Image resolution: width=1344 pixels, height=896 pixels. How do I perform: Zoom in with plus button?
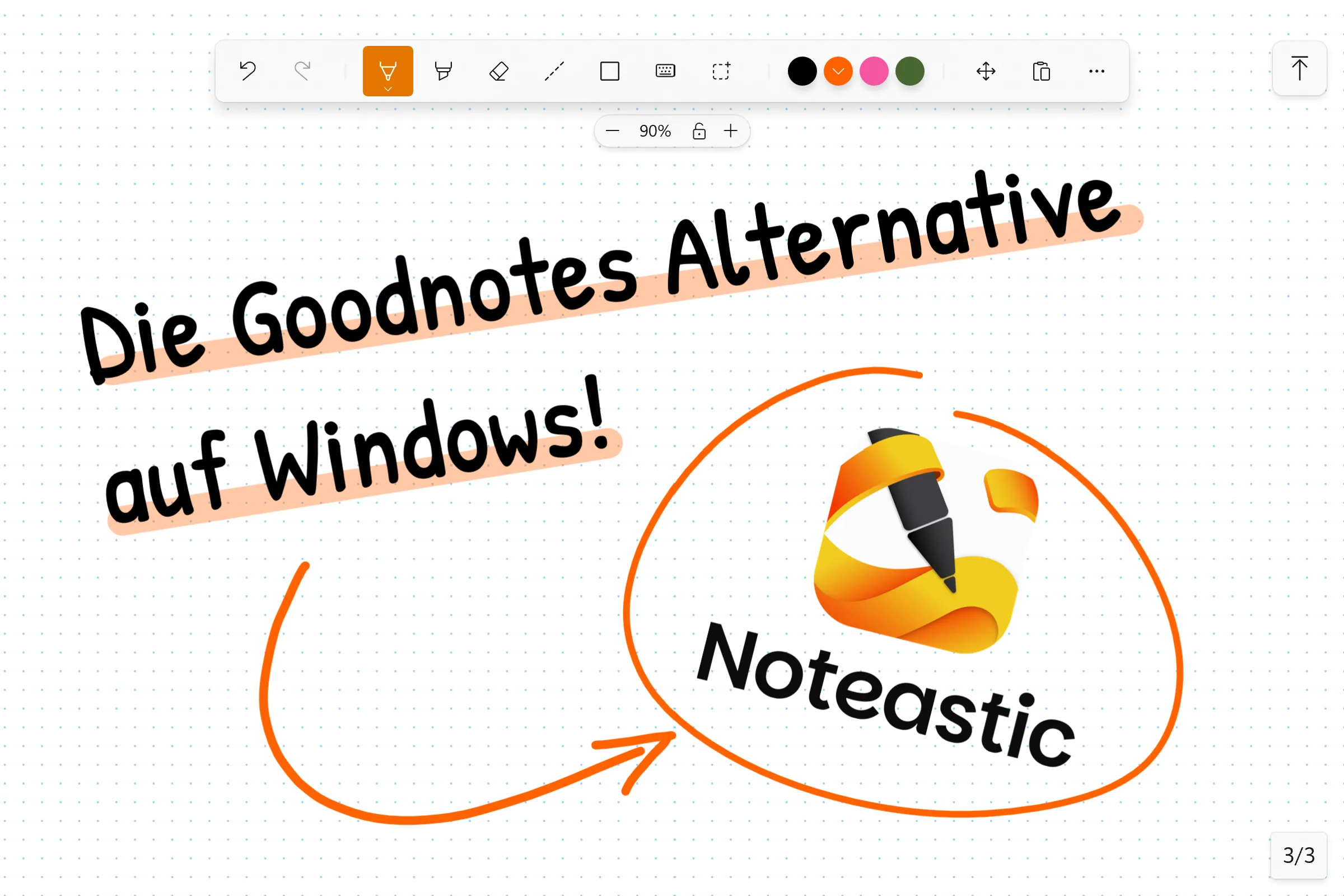731,131
